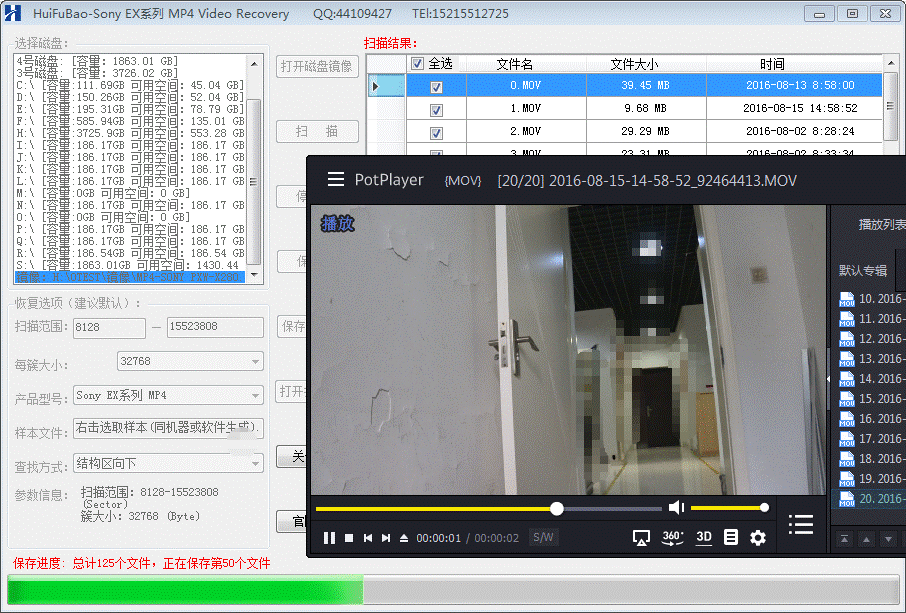Click the green save progress bar
Image resolution: width=906 pixels, height=613 pixels.
click(185, 592)
